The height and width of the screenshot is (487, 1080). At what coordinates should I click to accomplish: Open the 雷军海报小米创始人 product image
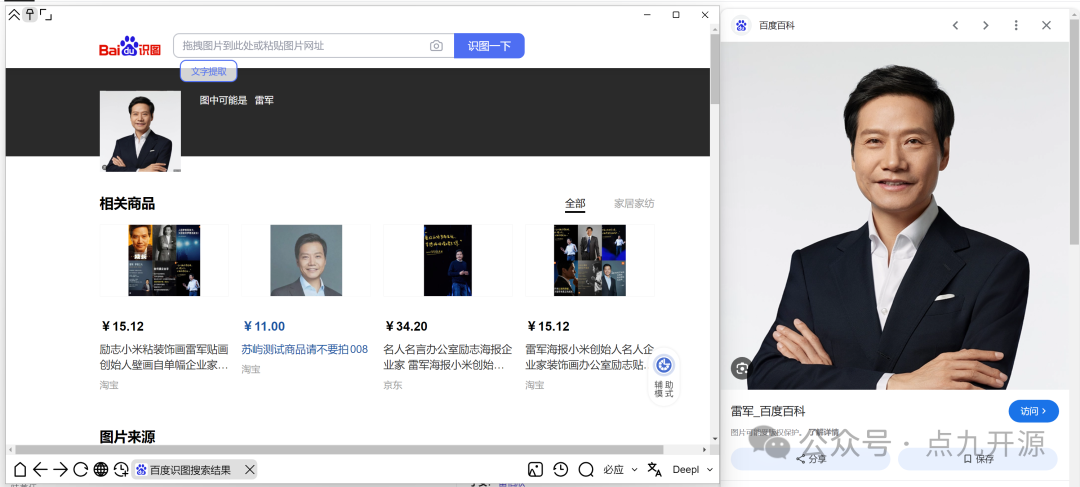[x=590, y=260]
